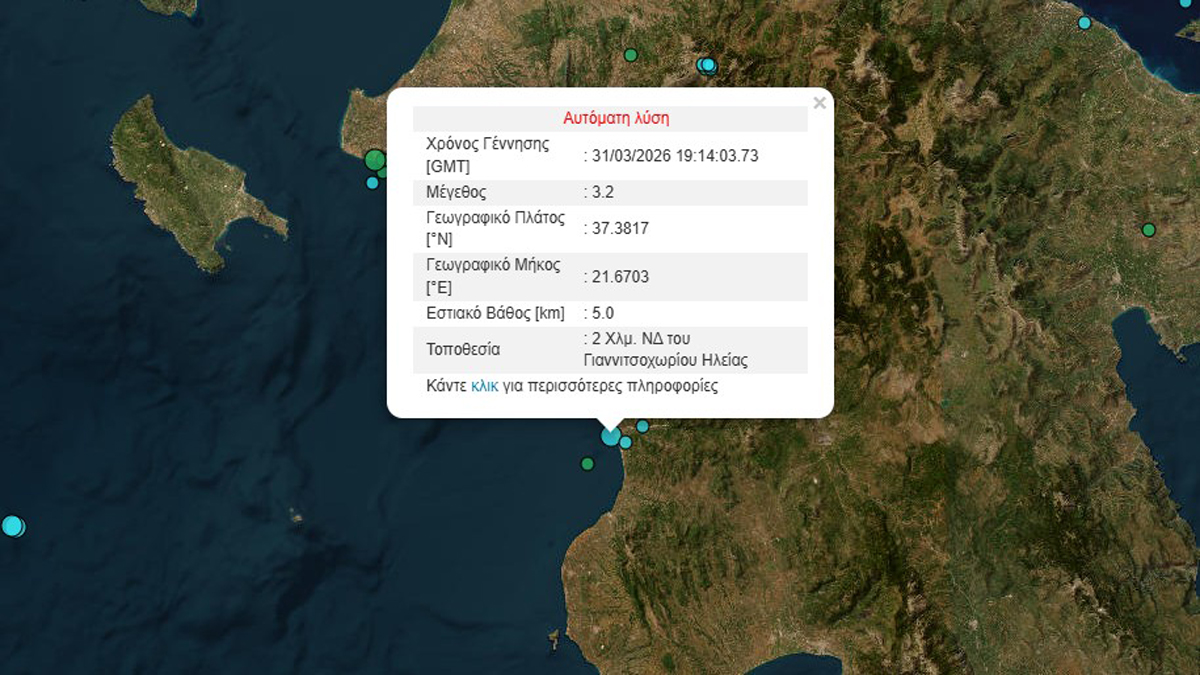This screenshot has width=1200, height=675.
Task: Click the green quake dot southwest of the coast cluster
Action: 587,463
